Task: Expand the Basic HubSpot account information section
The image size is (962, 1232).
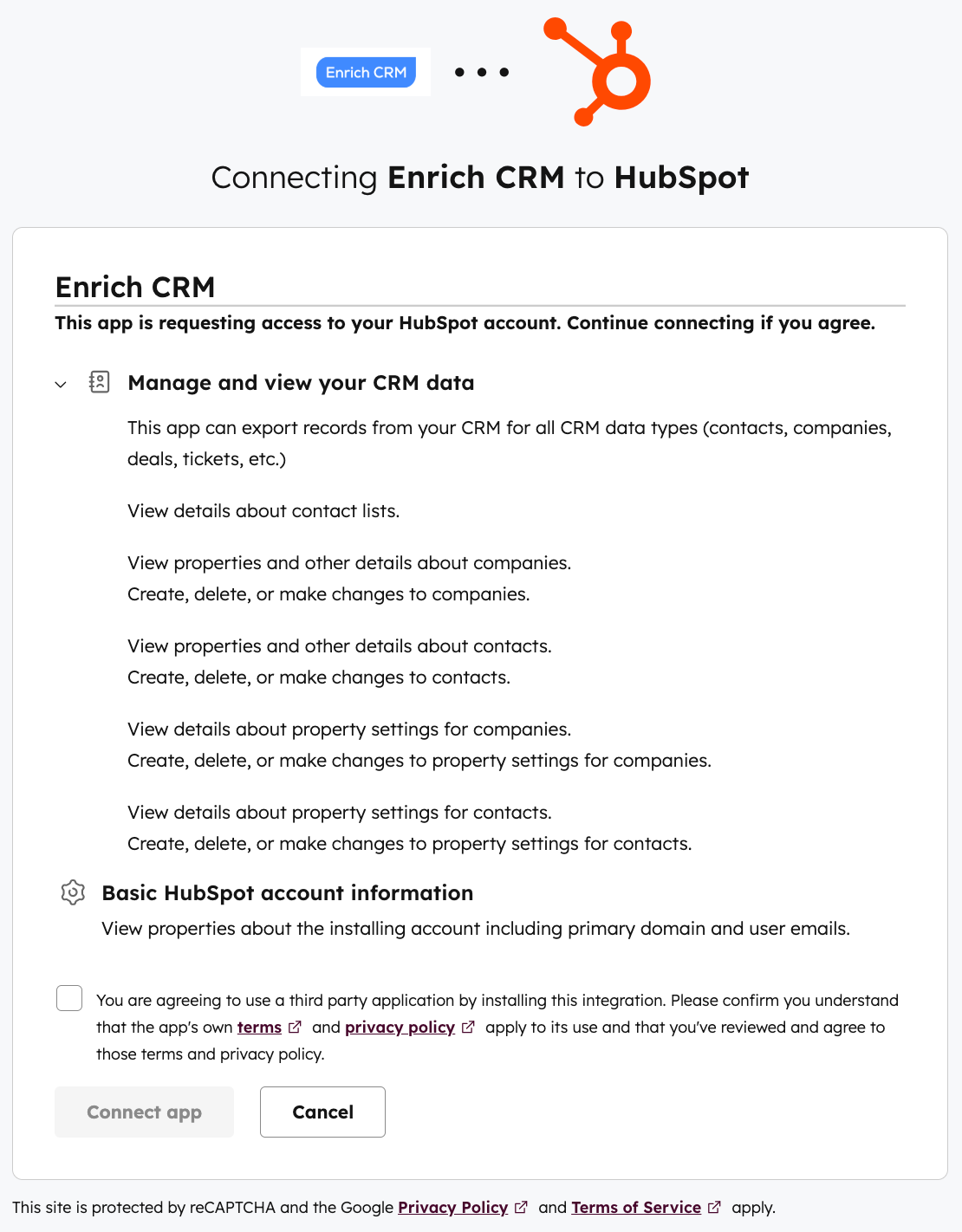Action: click(287, 892)
